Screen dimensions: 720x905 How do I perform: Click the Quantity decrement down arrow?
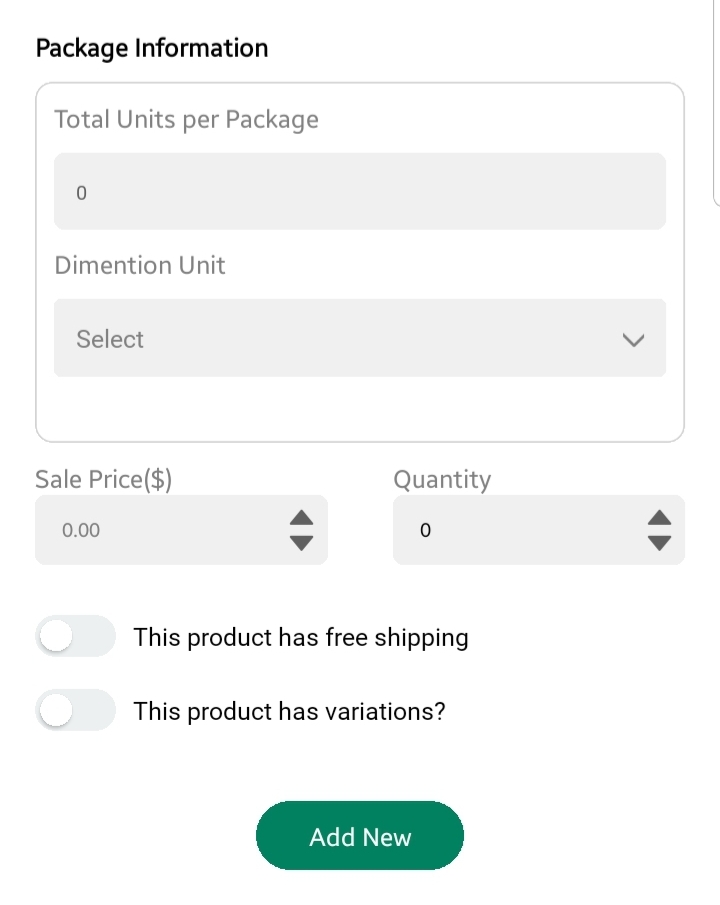[x=659, y=543]
